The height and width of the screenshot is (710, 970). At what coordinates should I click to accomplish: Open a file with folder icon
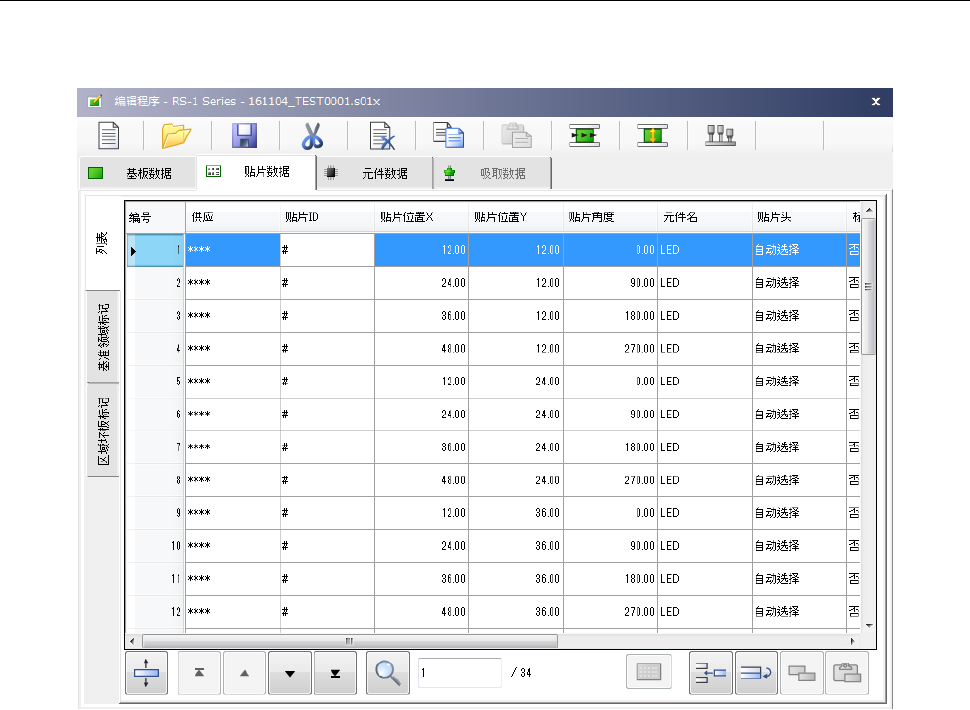point(176,136)
